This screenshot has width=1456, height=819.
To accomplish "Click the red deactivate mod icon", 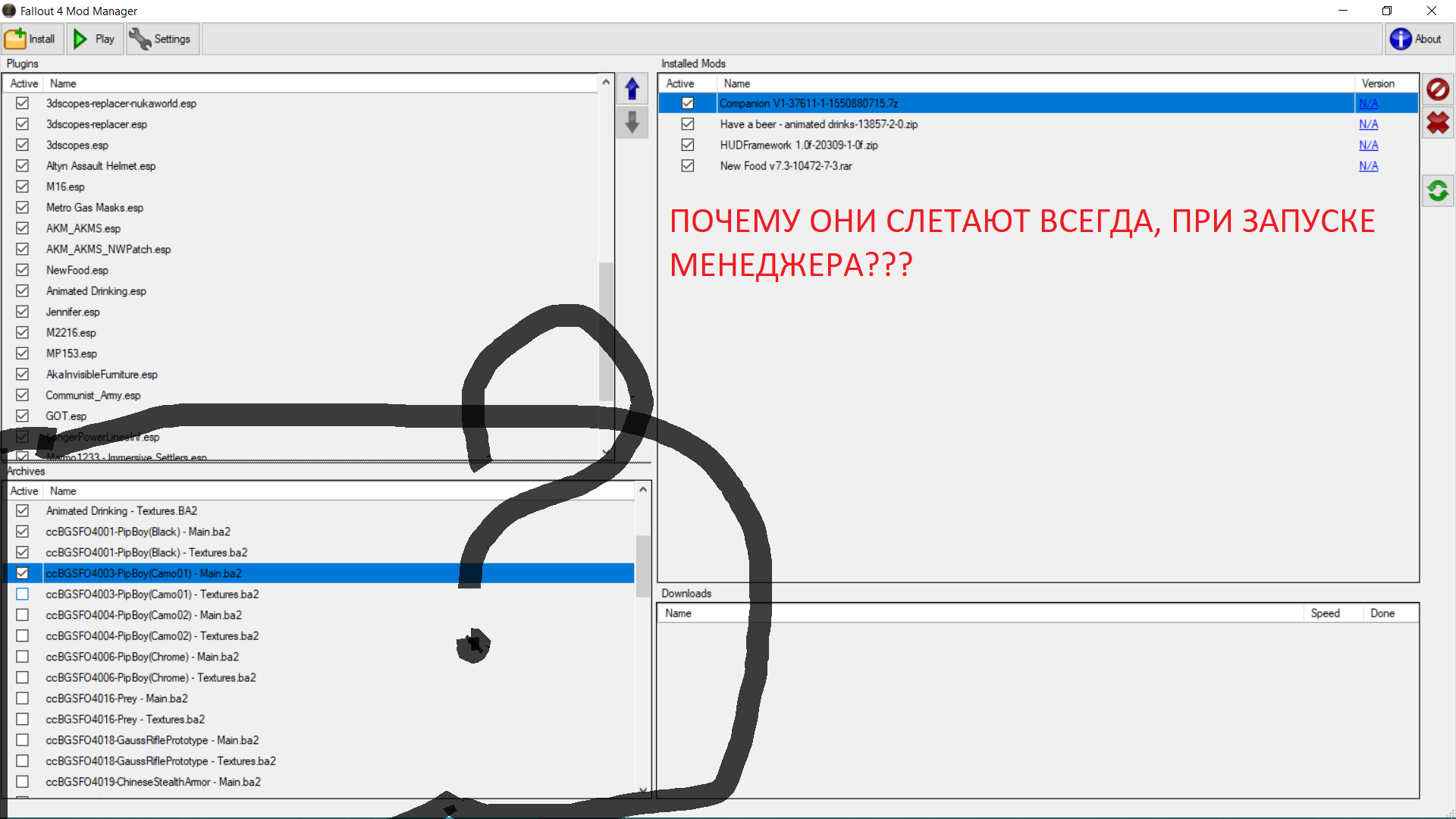I will tap(1437, 89).
